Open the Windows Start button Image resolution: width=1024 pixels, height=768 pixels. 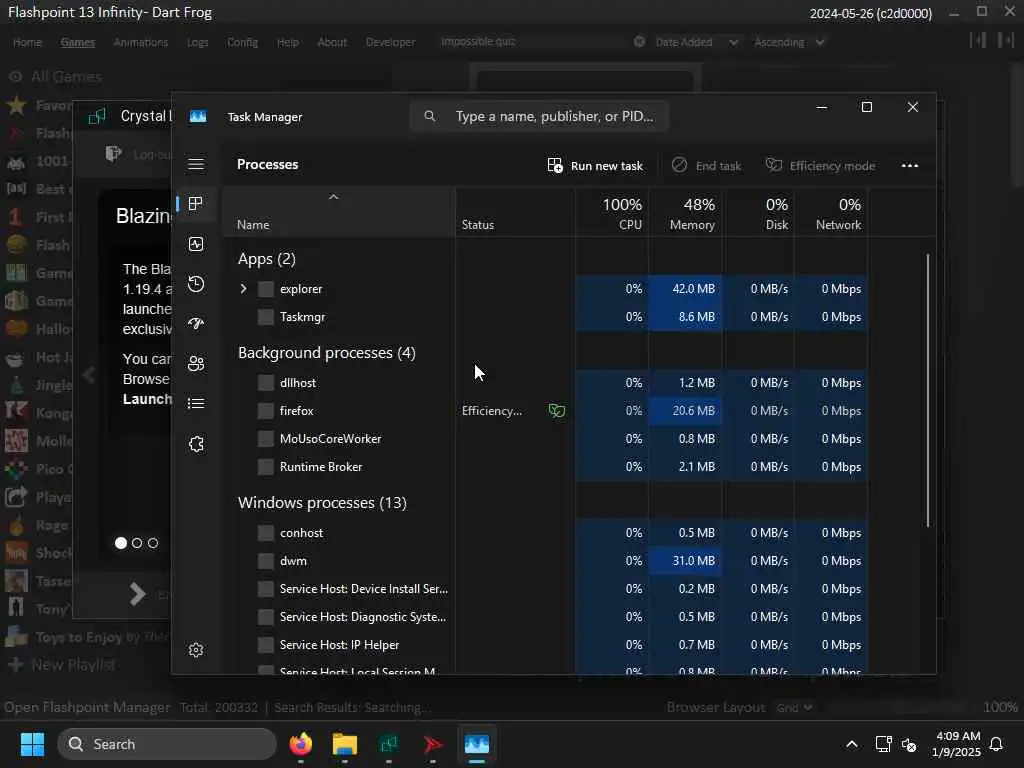32,744
